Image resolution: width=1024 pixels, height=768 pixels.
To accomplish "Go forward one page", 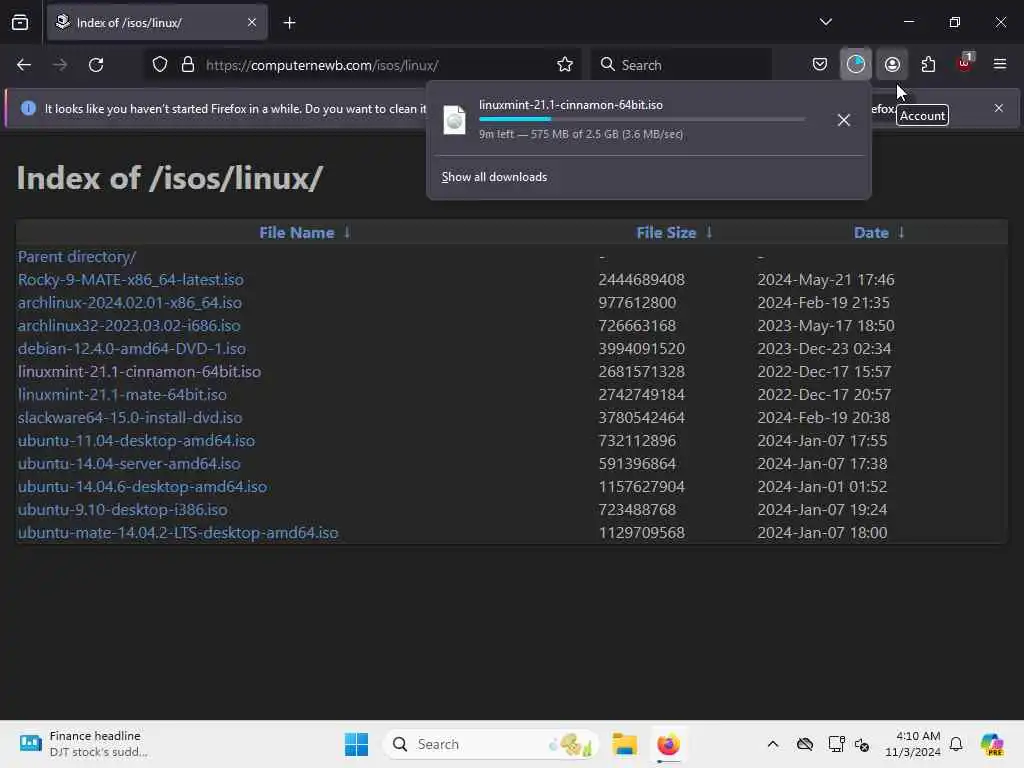I will (x=59, y=65).
